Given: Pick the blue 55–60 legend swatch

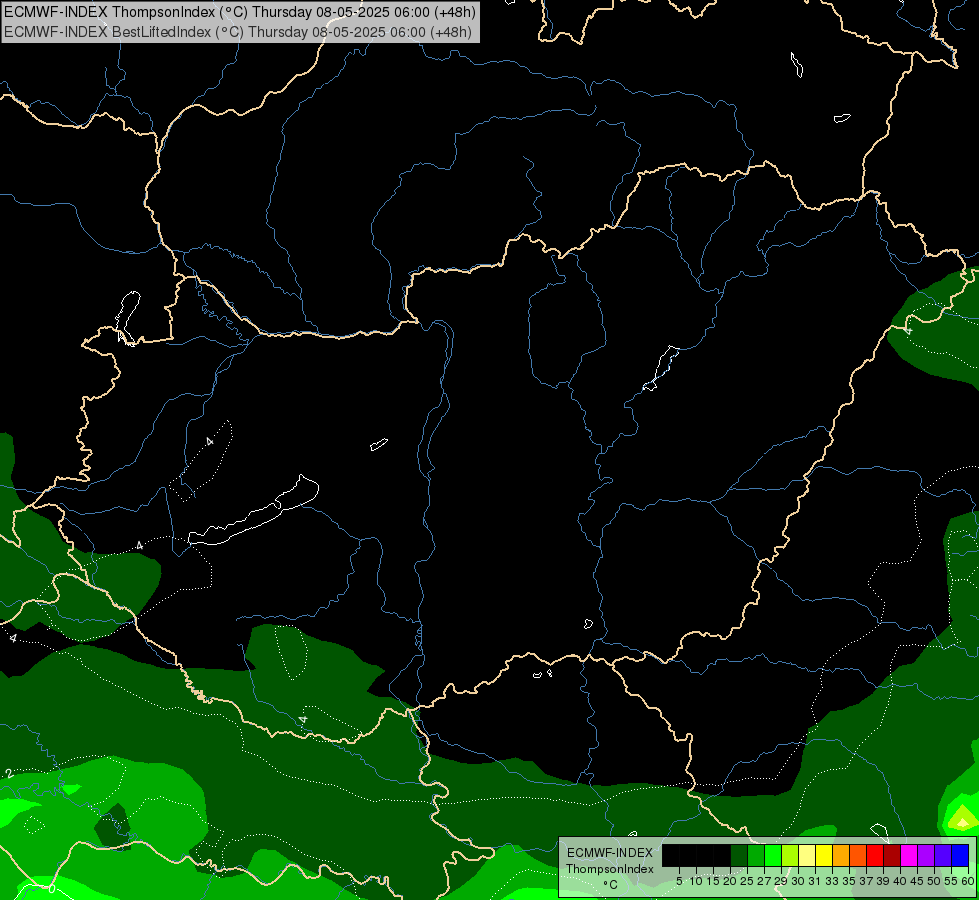Looking at the screenshot, I should point(960,855).
